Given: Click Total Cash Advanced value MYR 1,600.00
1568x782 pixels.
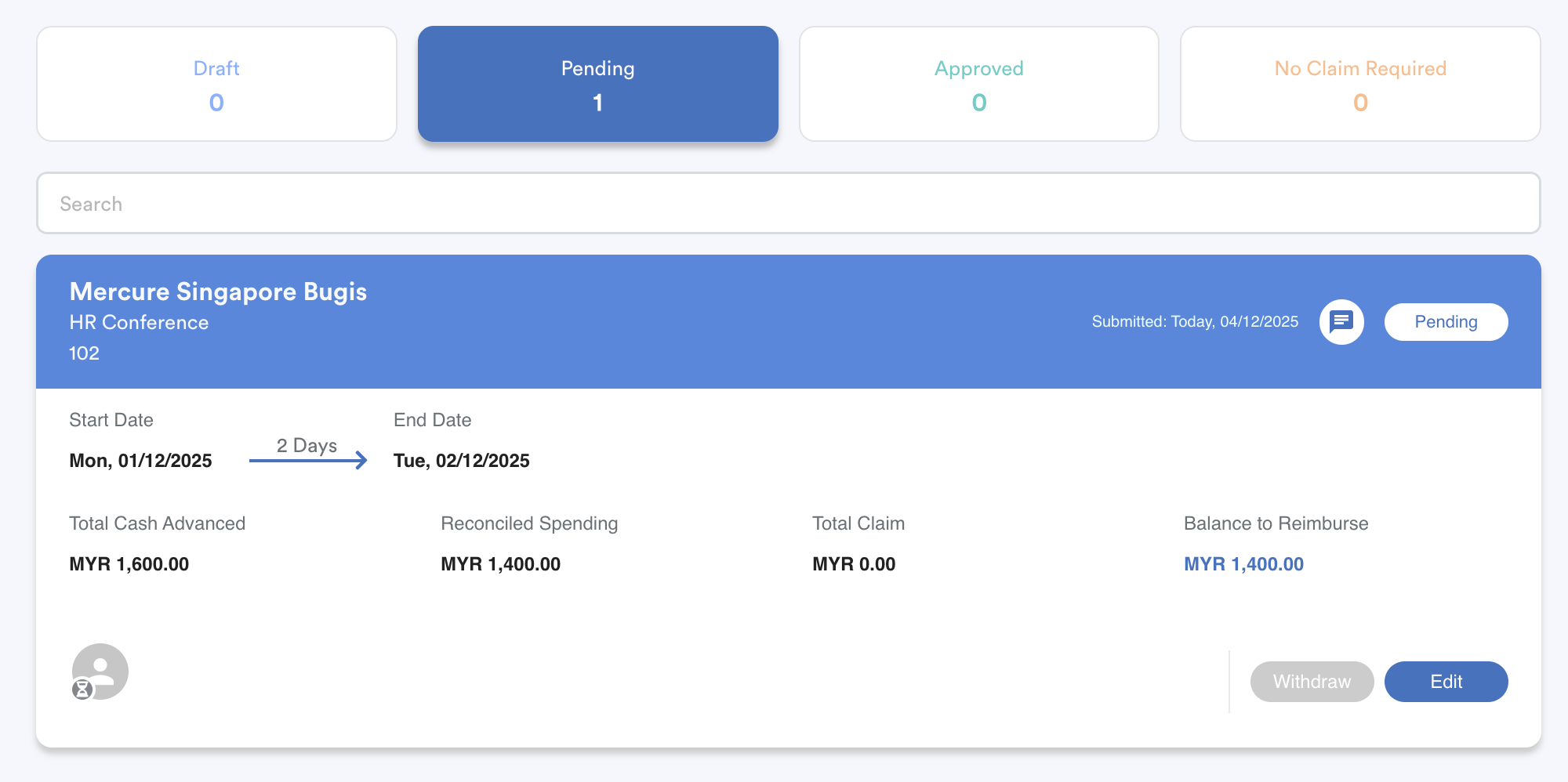Looking at the screenshot, I should [129, 564].
